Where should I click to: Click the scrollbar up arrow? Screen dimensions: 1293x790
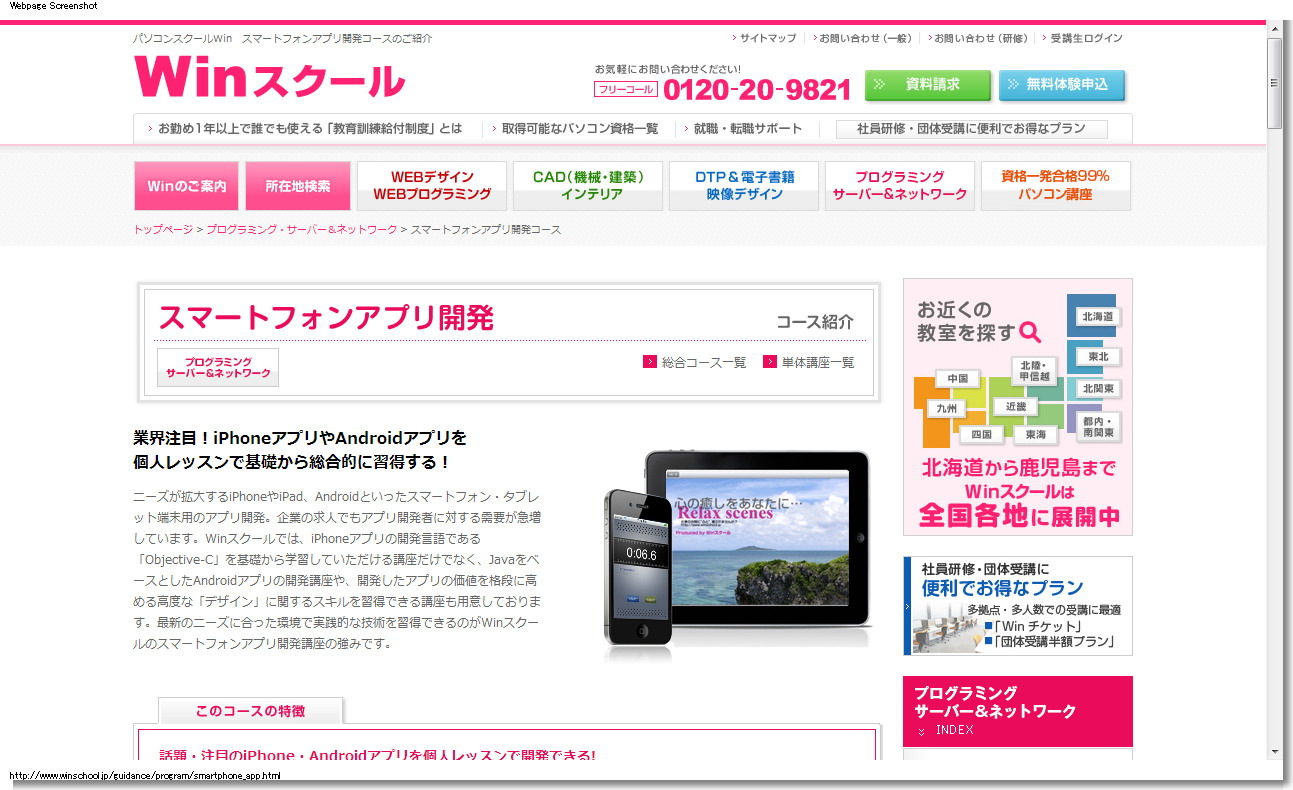point(1274,28)
